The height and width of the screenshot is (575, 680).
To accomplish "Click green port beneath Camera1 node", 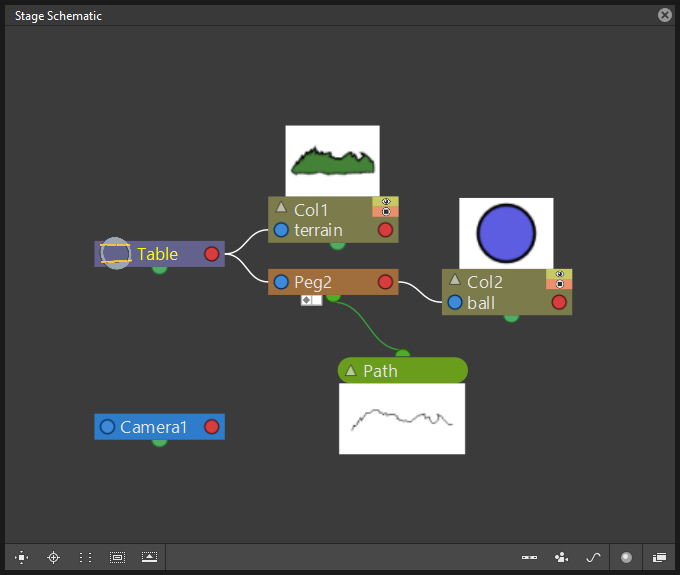I will (x=160, y=442).
